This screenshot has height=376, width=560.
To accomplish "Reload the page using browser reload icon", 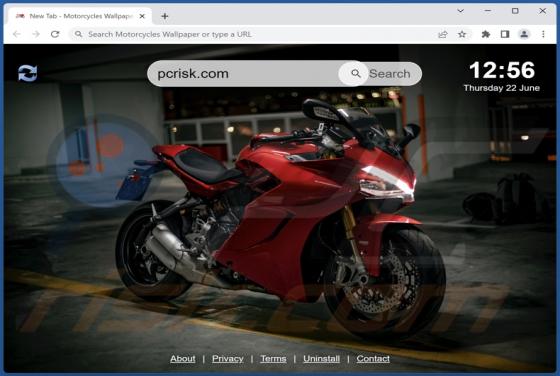I will coord(55,34).
